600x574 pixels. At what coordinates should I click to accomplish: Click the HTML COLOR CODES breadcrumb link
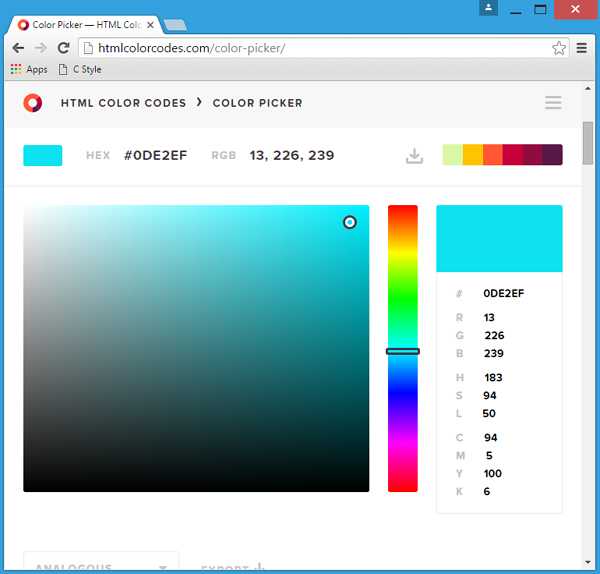tap(123, 103)
